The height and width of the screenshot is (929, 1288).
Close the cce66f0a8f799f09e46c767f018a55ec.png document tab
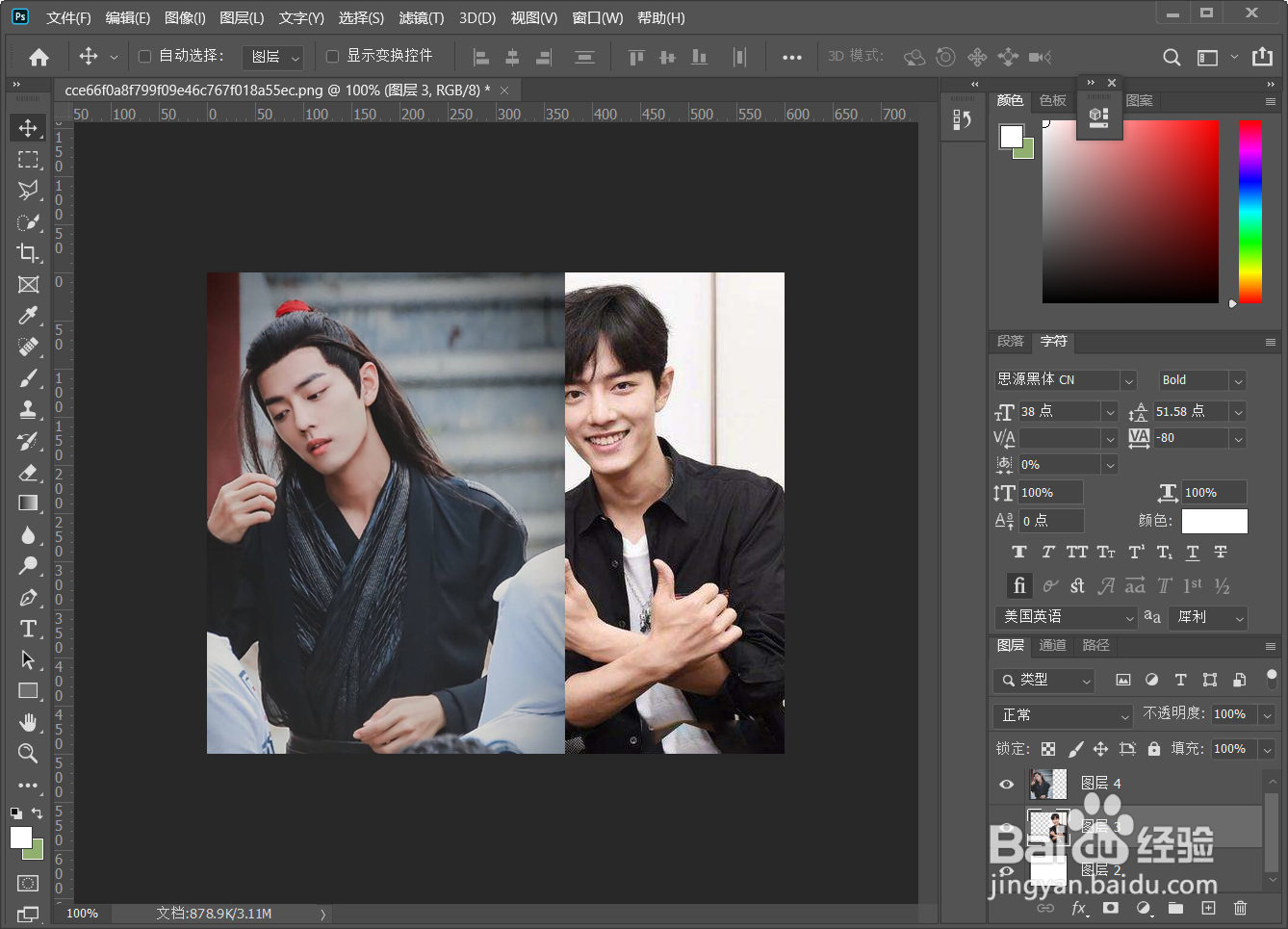pyautogui.click(x=504, y=90)
